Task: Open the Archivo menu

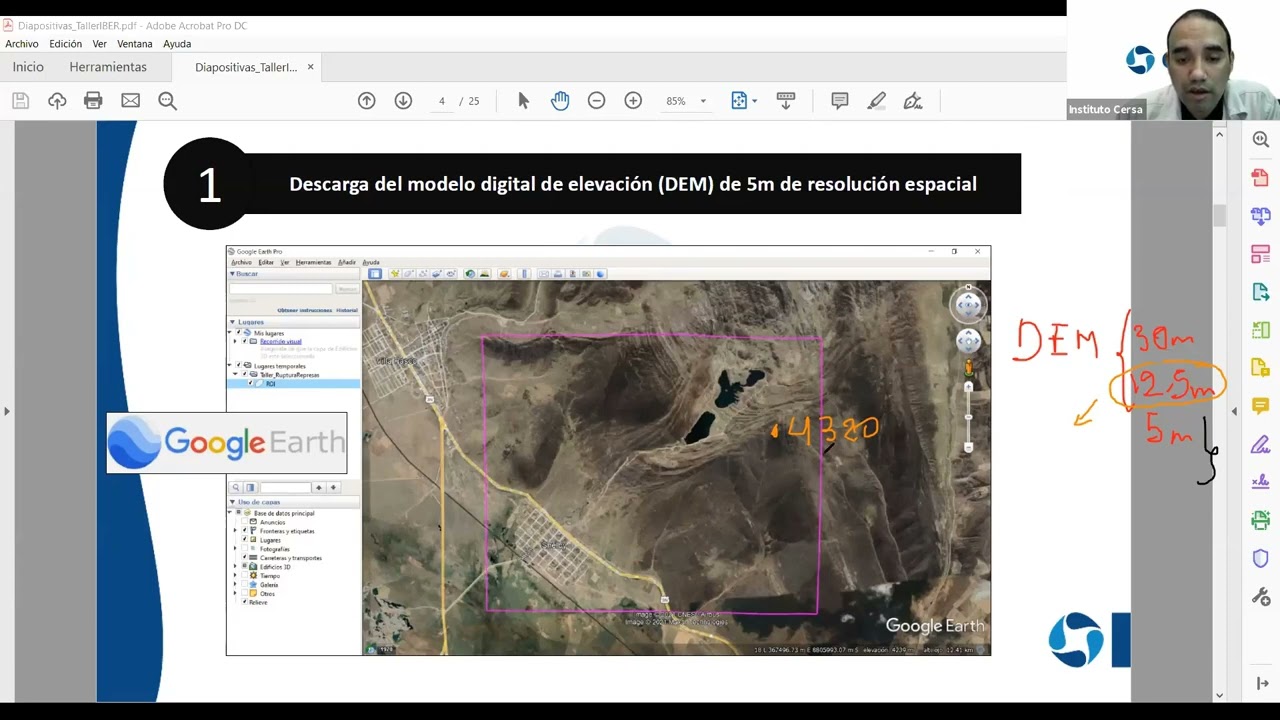Action: coord(22,44)
